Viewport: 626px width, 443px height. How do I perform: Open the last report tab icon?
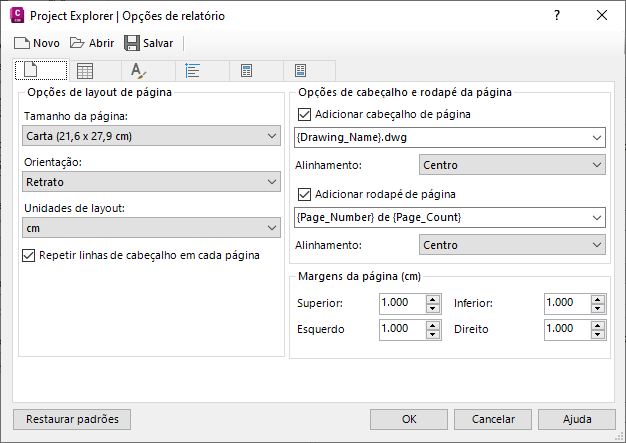pos(301,70)
